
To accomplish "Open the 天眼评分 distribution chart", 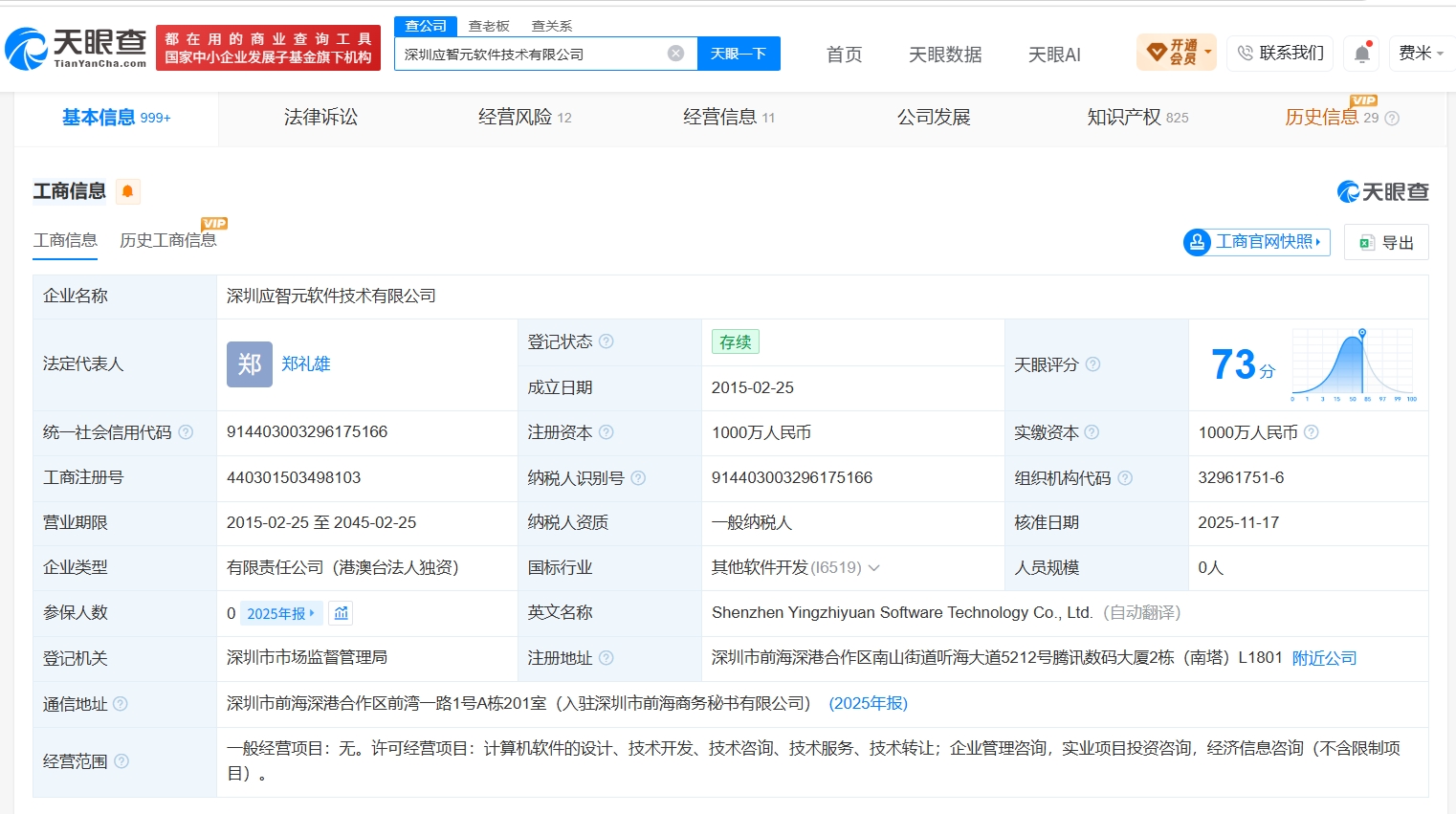I will coord(1354,364).
